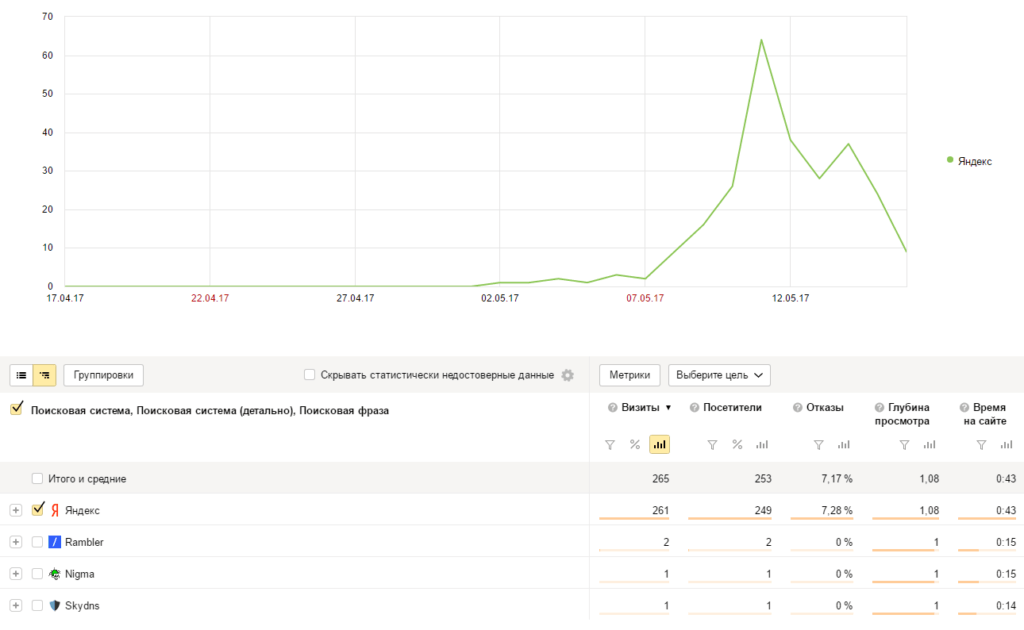Open settings gear for unreliable data
This screenshot has height=630, width=1024.
567,375
